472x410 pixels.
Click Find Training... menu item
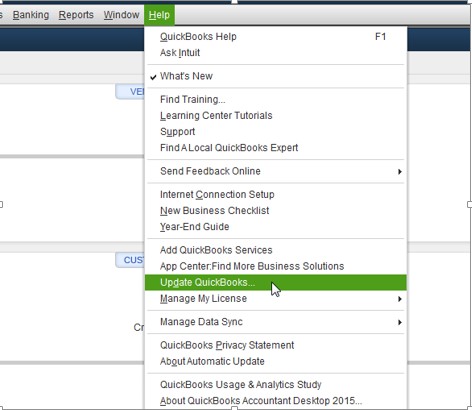click(276, 99)
